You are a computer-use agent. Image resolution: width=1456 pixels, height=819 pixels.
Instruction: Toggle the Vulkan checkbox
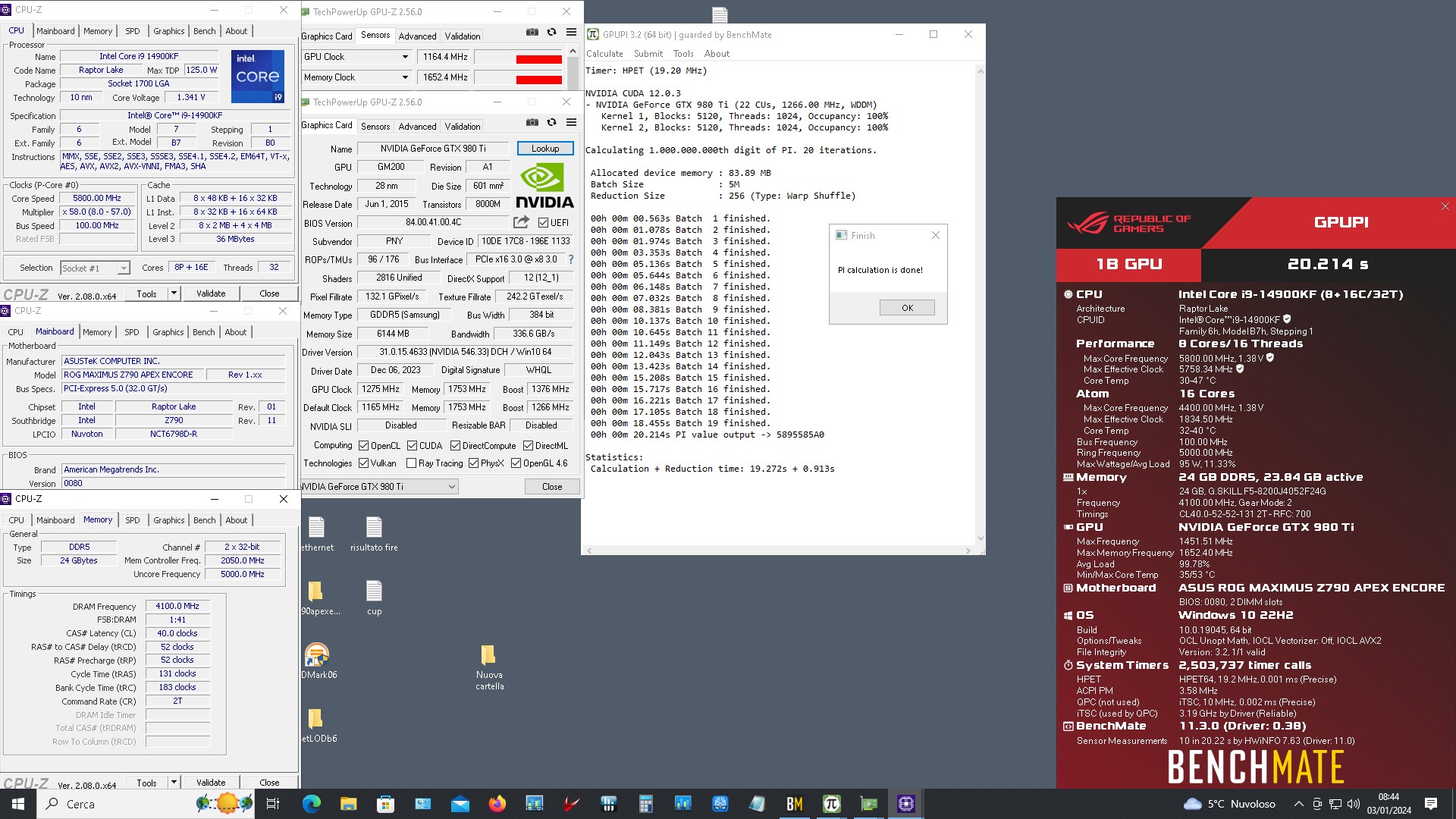coord(363,463)
